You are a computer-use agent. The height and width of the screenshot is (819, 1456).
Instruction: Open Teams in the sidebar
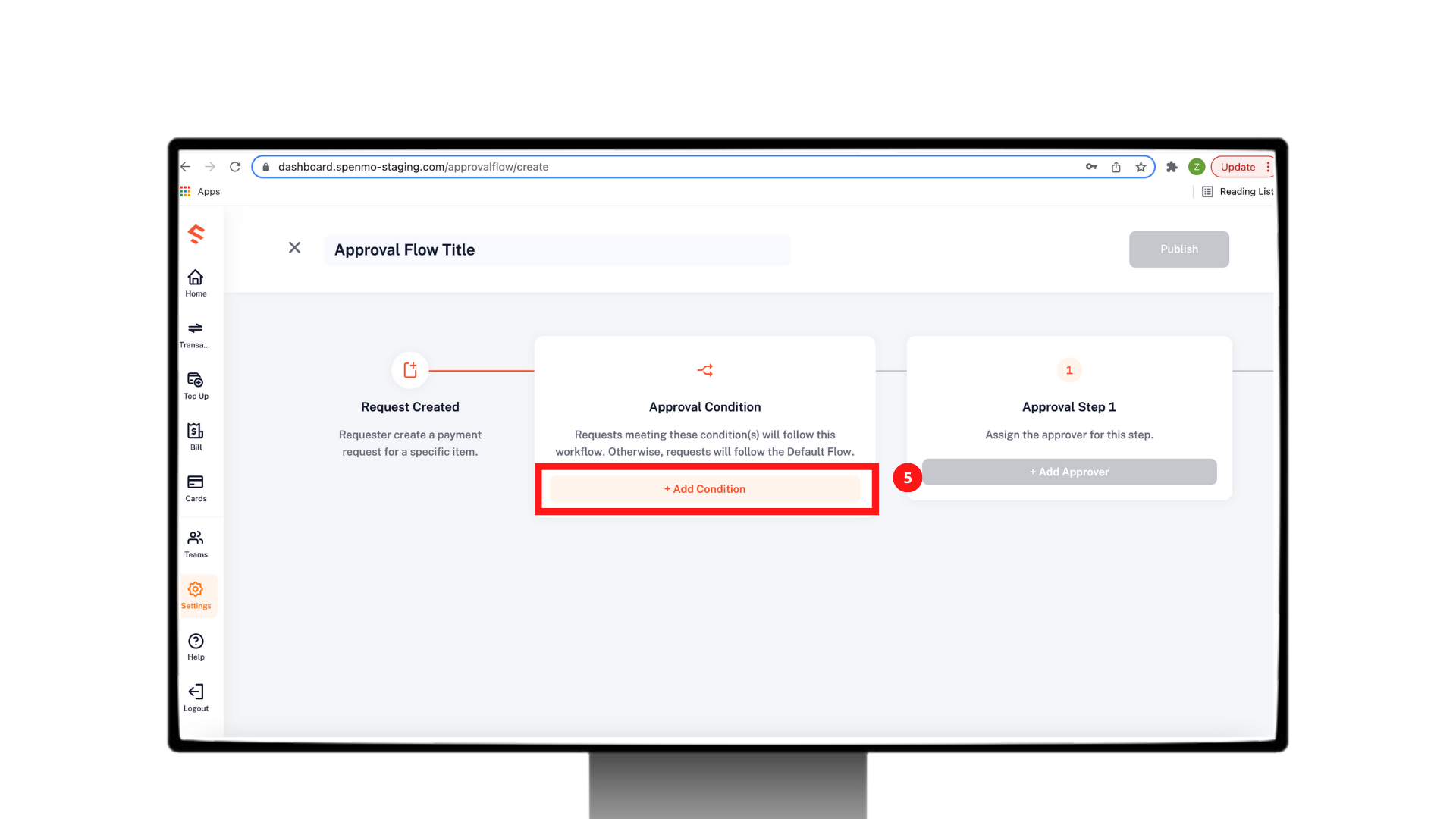click(196, 544)
